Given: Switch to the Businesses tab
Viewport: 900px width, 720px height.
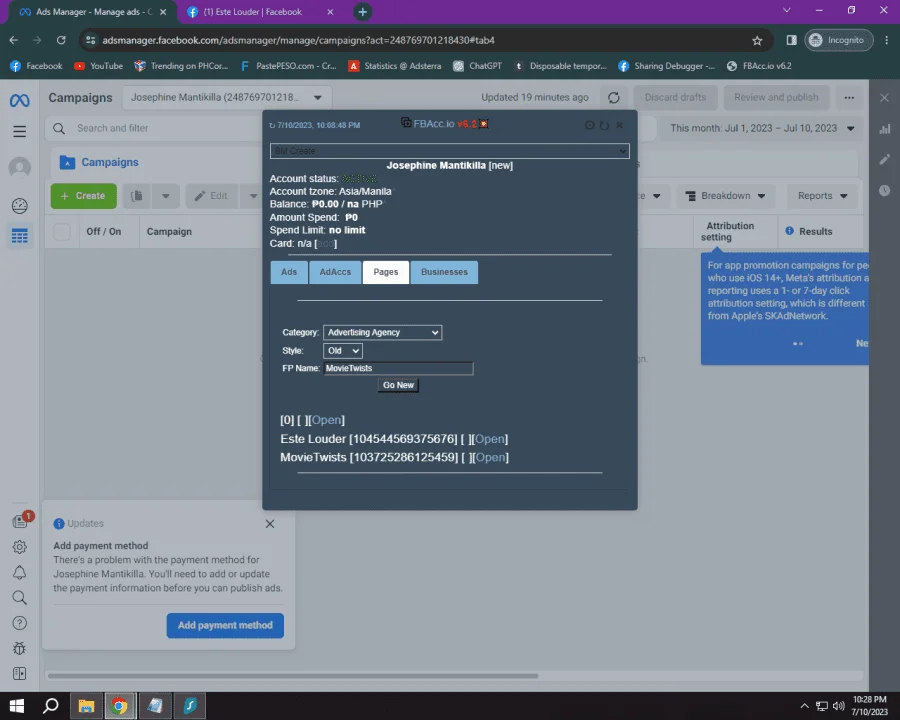Looking at the screenshot, I should coord(444,272).
